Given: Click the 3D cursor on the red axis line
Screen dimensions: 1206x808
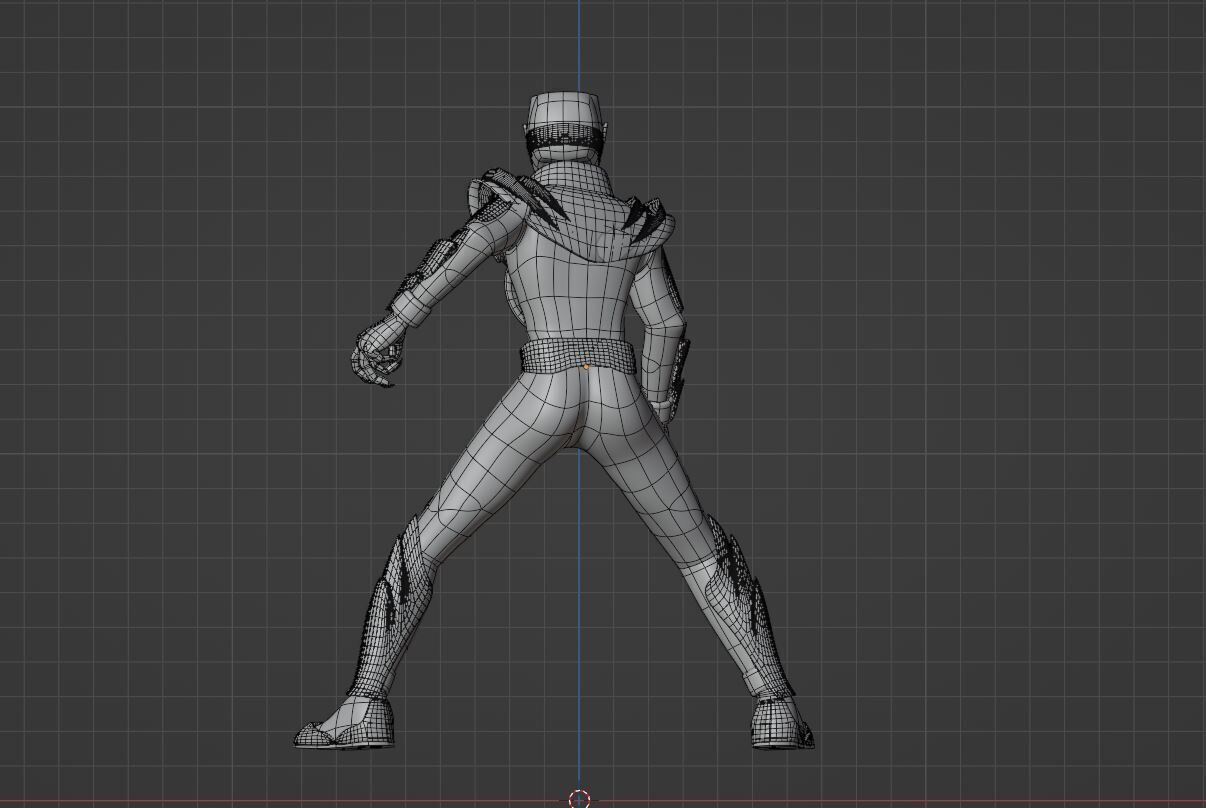Looking at the screenshot, I should click(579, 798).
